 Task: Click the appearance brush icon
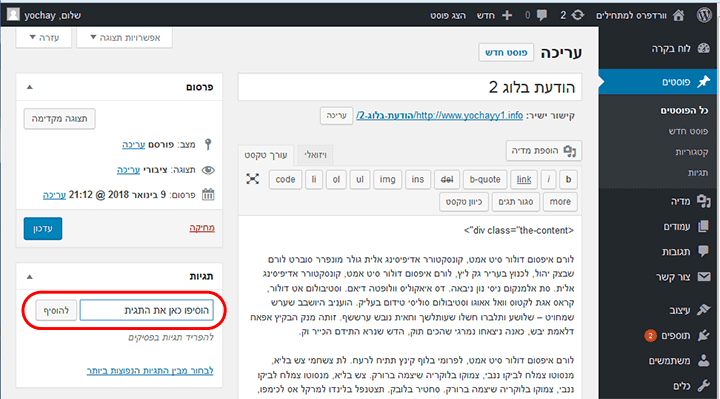pyautogui.click(x=703, y=310)
